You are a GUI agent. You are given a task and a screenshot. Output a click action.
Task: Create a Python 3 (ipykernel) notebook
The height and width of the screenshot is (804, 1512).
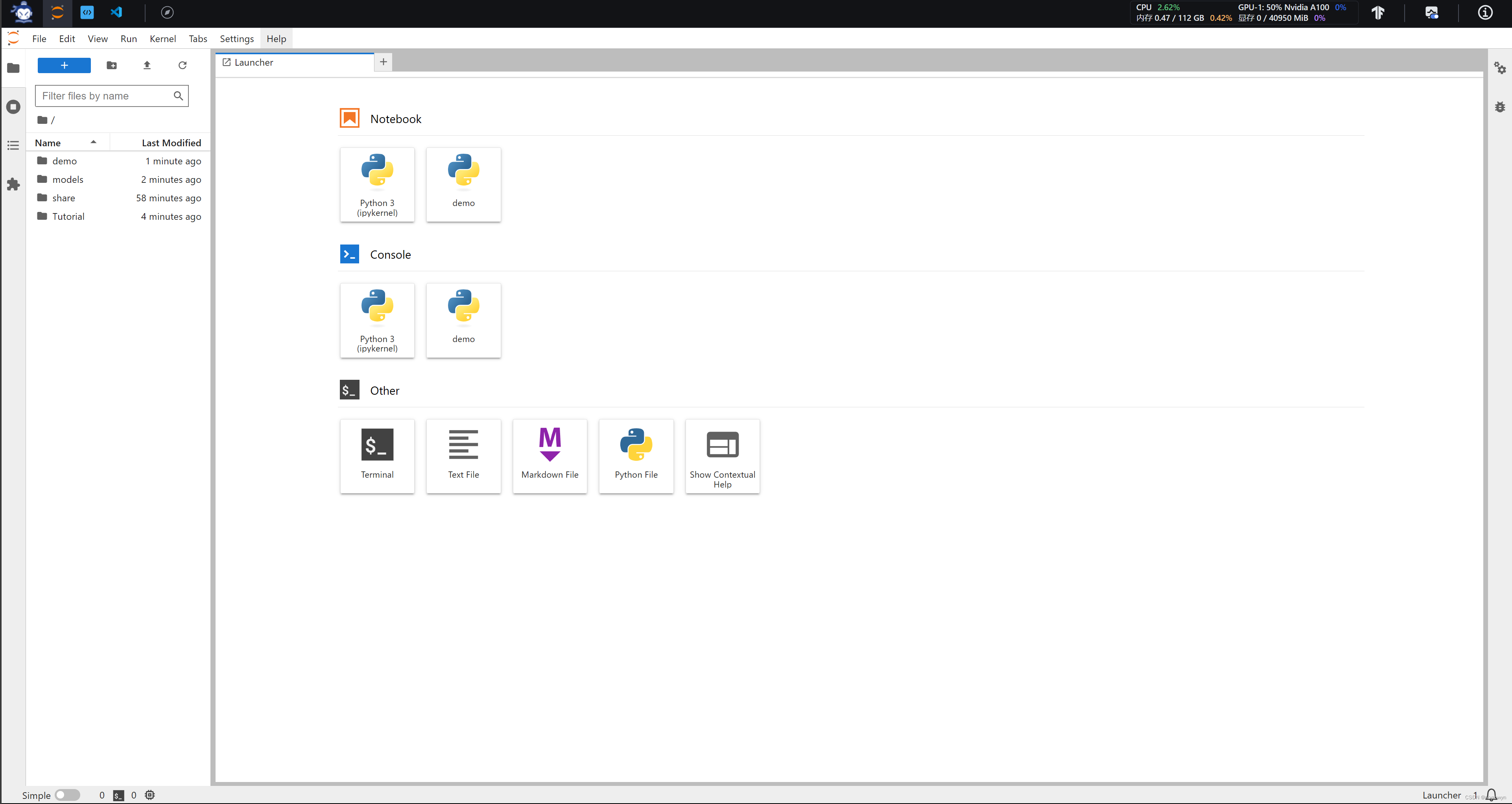tap(377, 184)
